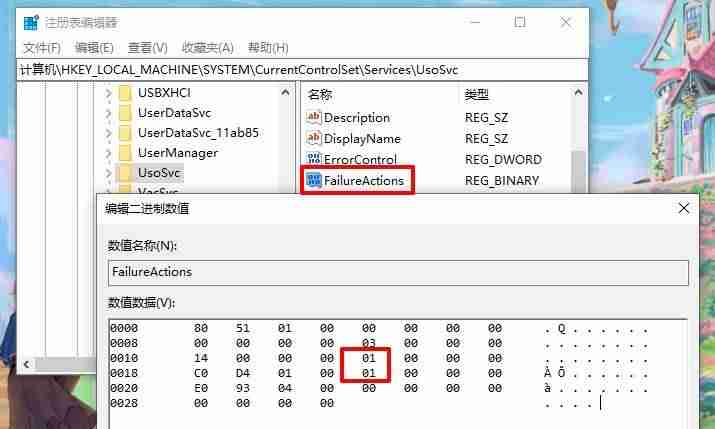Click byte E0 in row 0020
The width and height of the screenshot is (715, 429).
coord(201,388)
